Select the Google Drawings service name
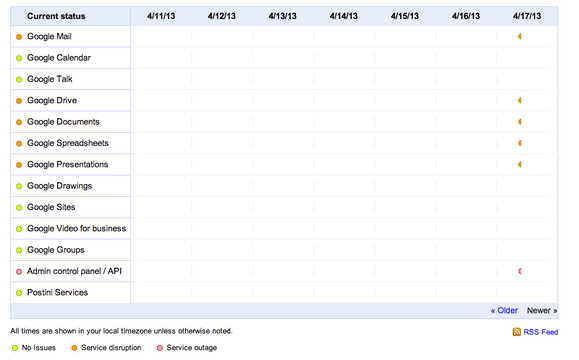Viewport: 579px width, 360px height. coord(59,186)
